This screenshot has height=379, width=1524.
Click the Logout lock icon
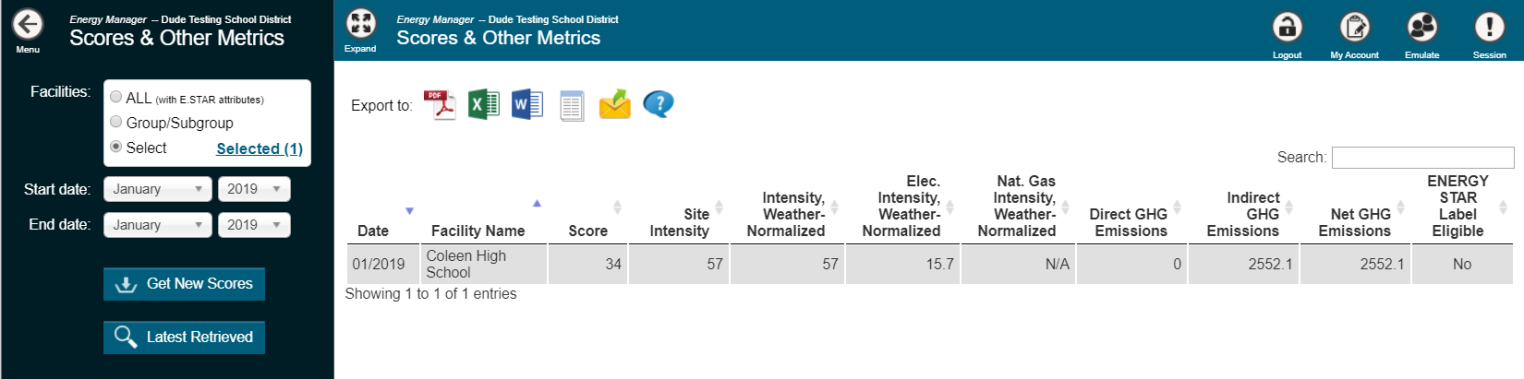(x=1287, y=27)
